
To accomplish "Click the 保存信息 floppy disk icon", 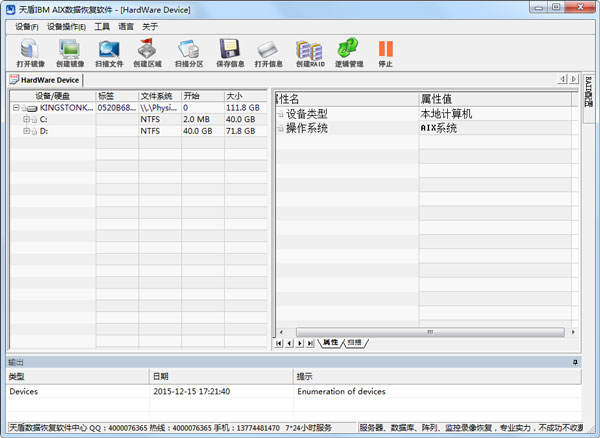I will click(230, 49).
